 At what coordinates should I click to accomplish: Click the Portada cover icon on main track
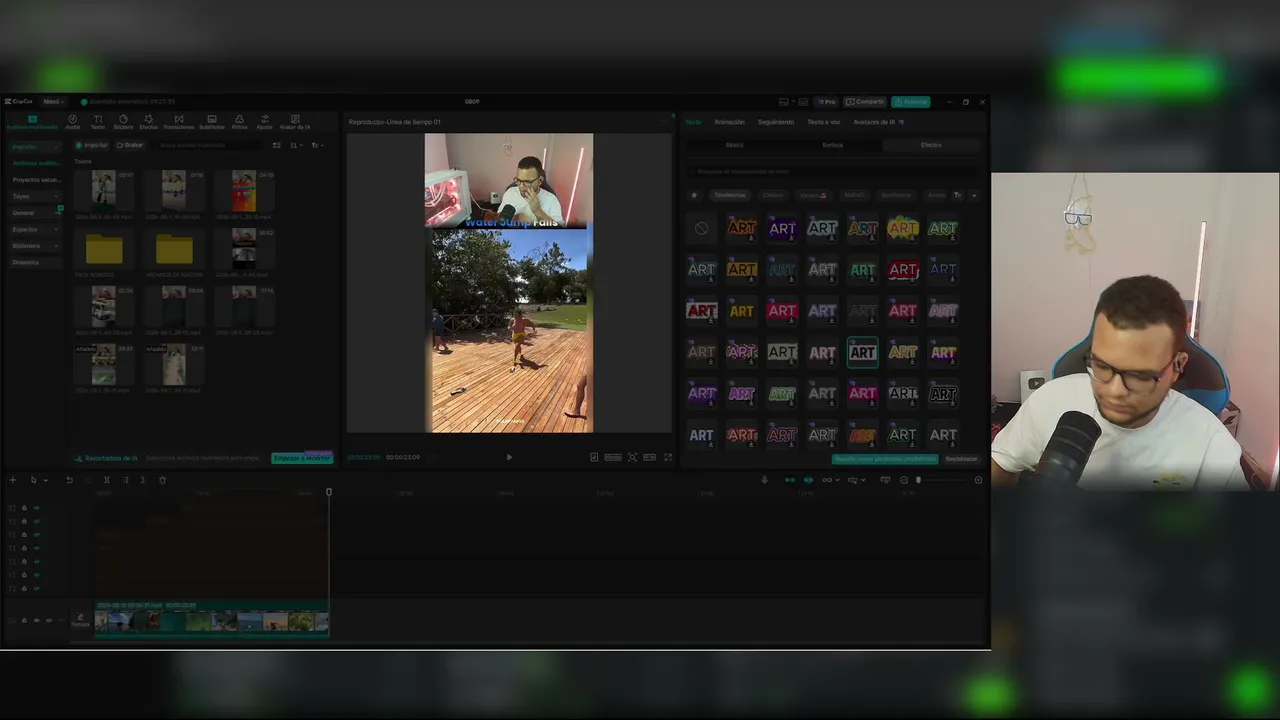(x=80, y=620)
